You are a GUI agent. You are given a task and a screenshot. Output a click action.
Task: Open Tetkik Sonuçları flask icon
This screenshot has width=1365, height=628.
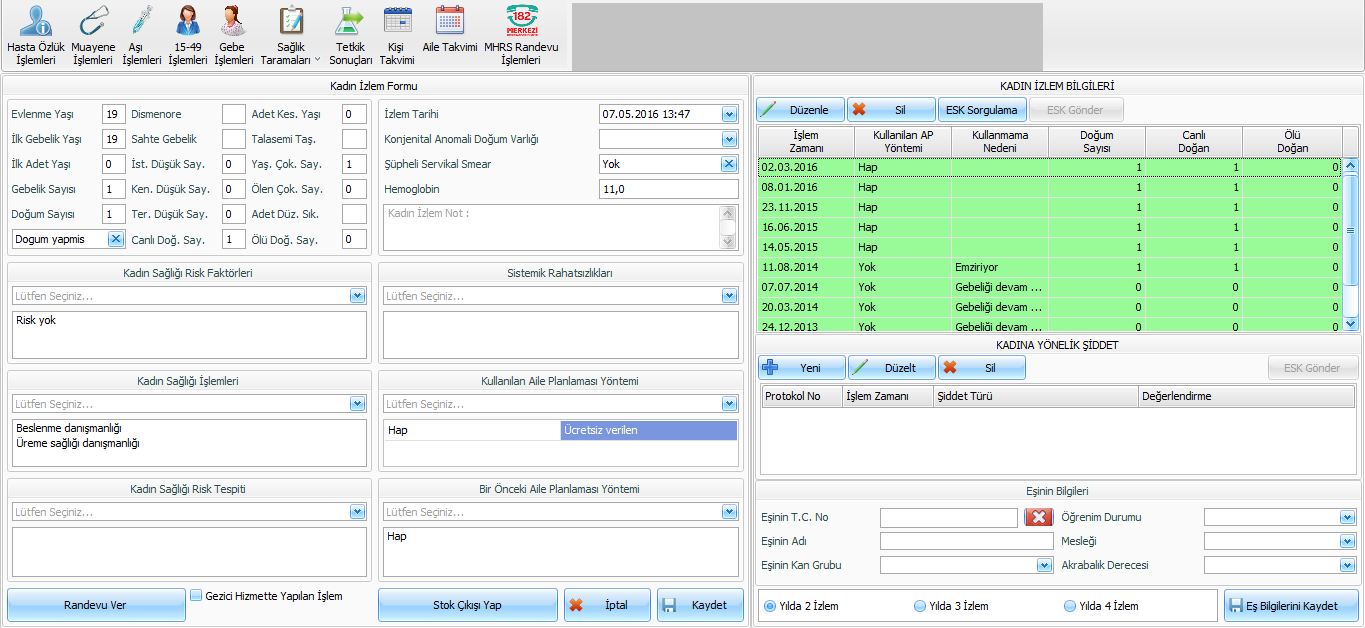pyautogui.click(x=350, y=35)
